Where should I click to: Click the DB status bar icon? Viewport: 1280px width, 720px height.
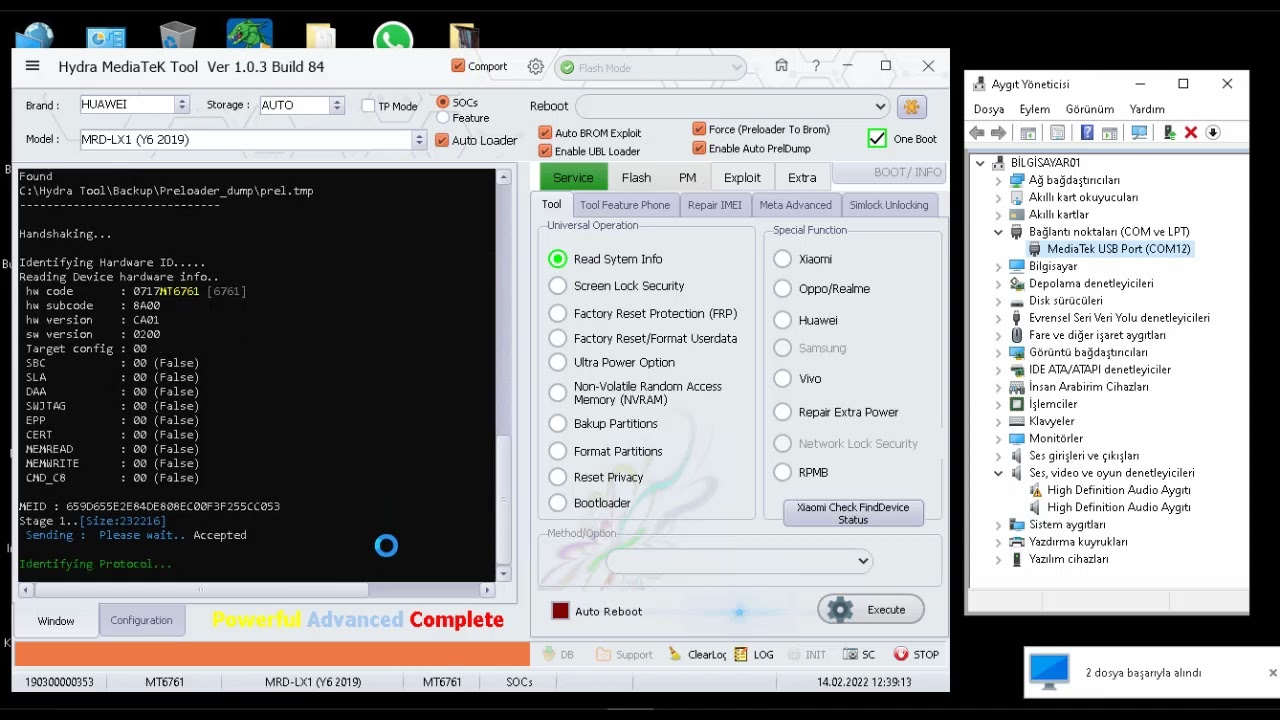click(558, 654)
